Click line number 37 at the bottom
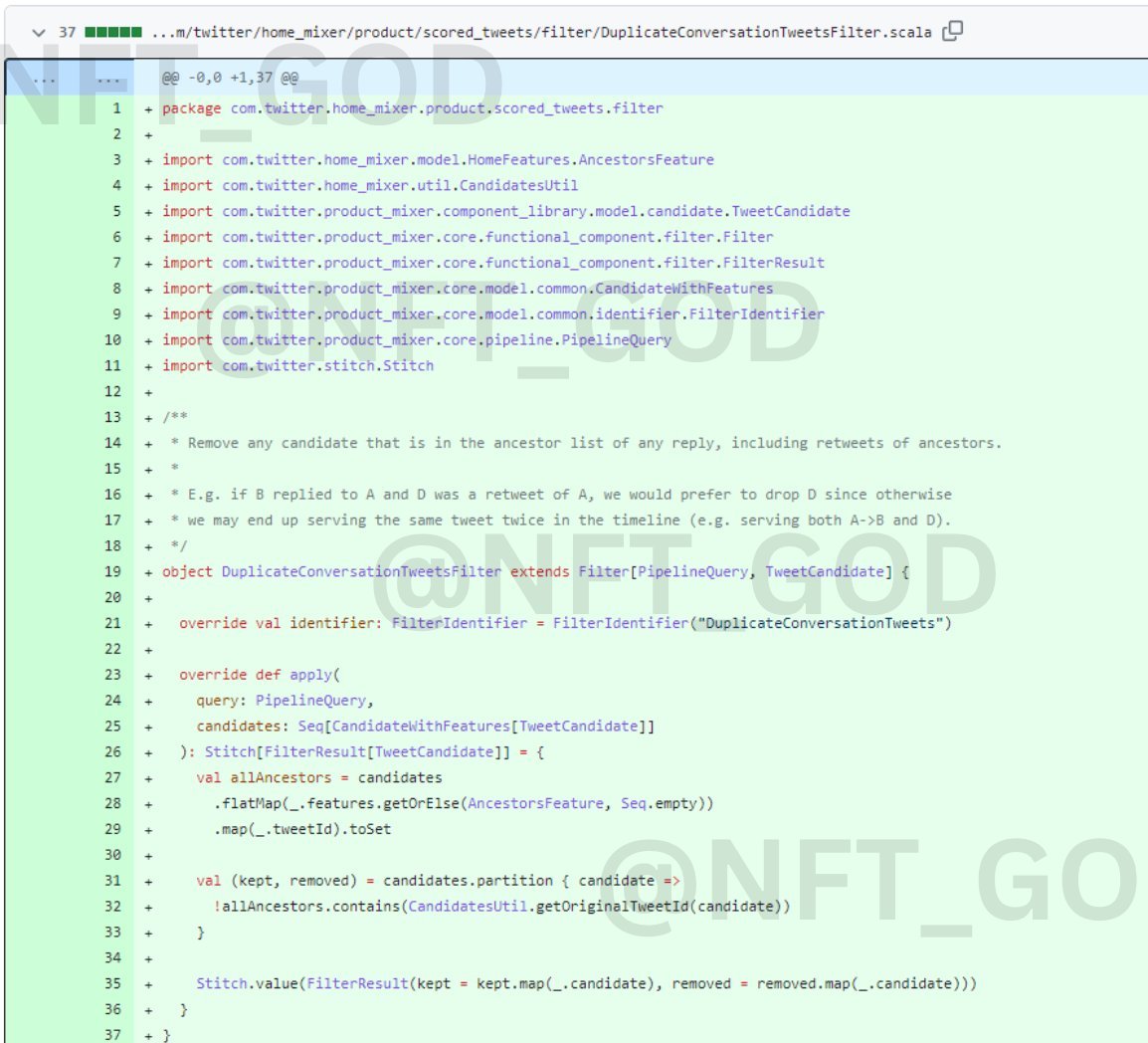Screen dimensions: 1148x1043 pos(112,1035)
